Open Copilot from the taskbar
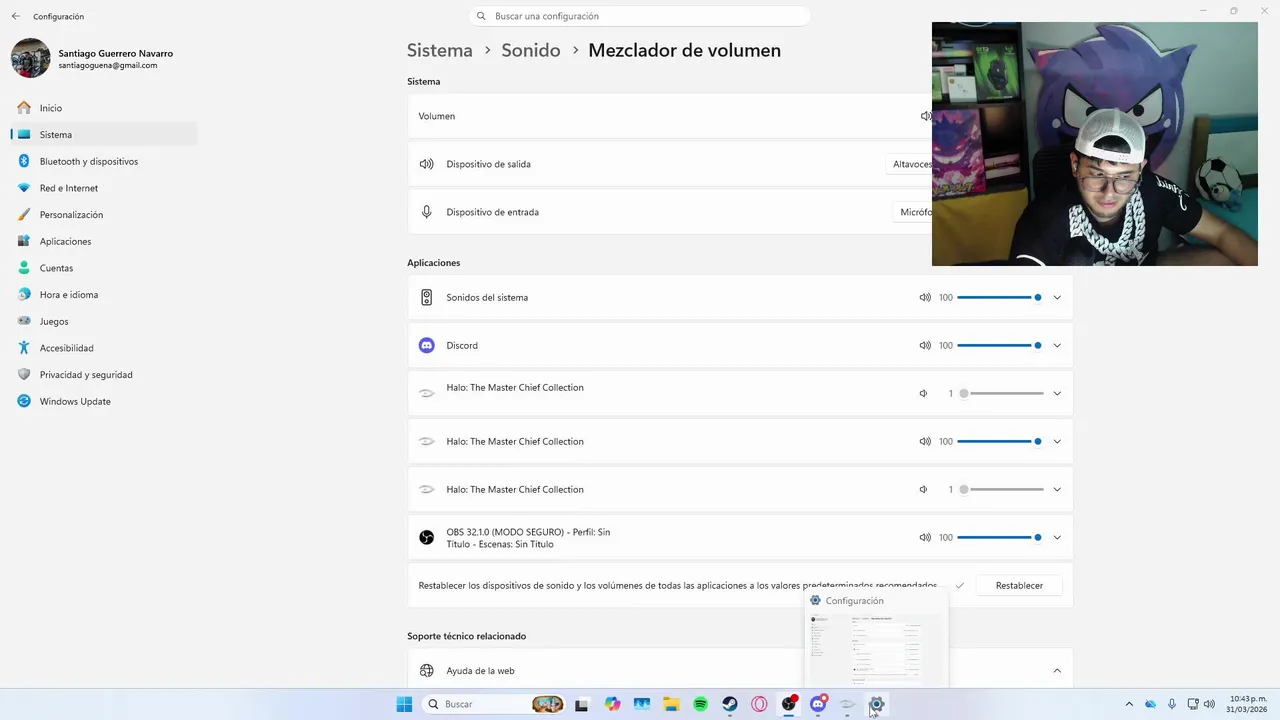The width and height of the screenshot is (1280, 720). click(x=613, y=704)
